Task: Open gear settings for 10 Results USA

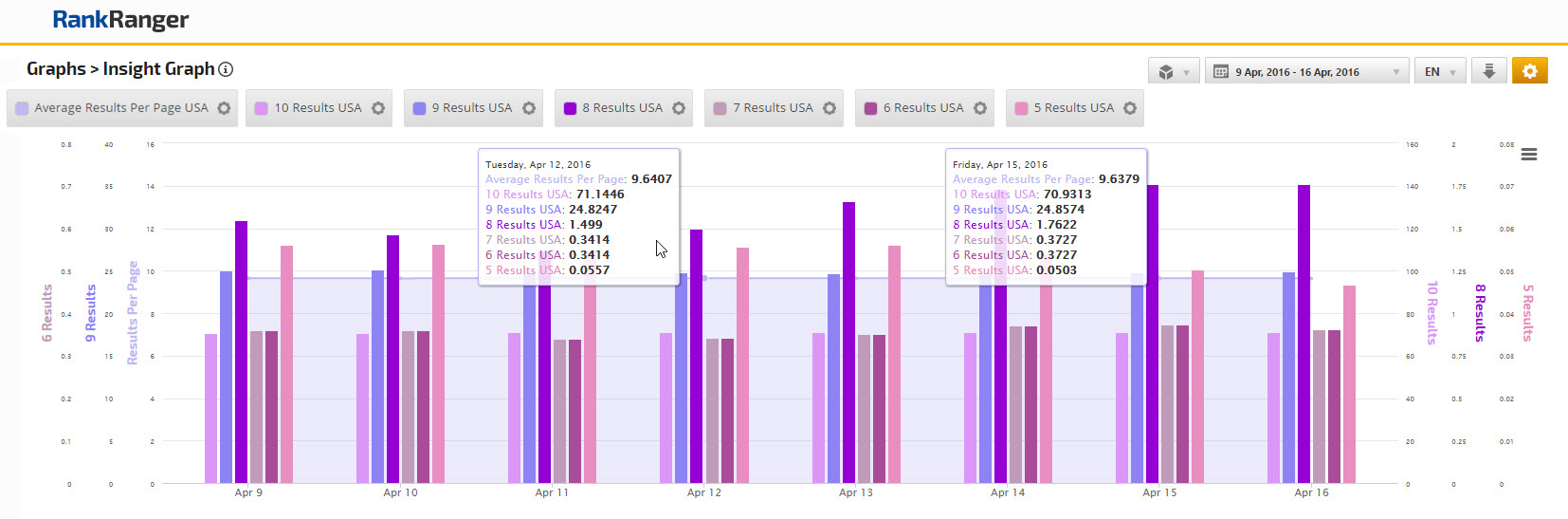Action: click(x=378, y=108)
